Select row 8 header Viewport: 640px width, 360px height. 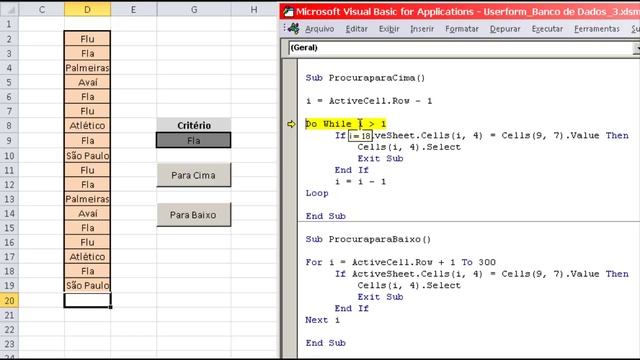pyautogui.click(x=9, y=125)
